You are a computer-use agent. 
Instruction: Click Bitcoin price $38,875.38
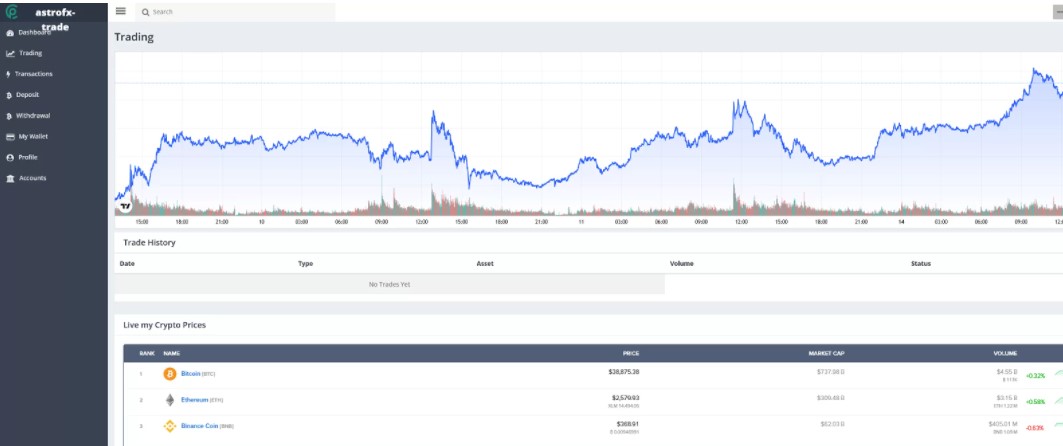click(624, 371)
